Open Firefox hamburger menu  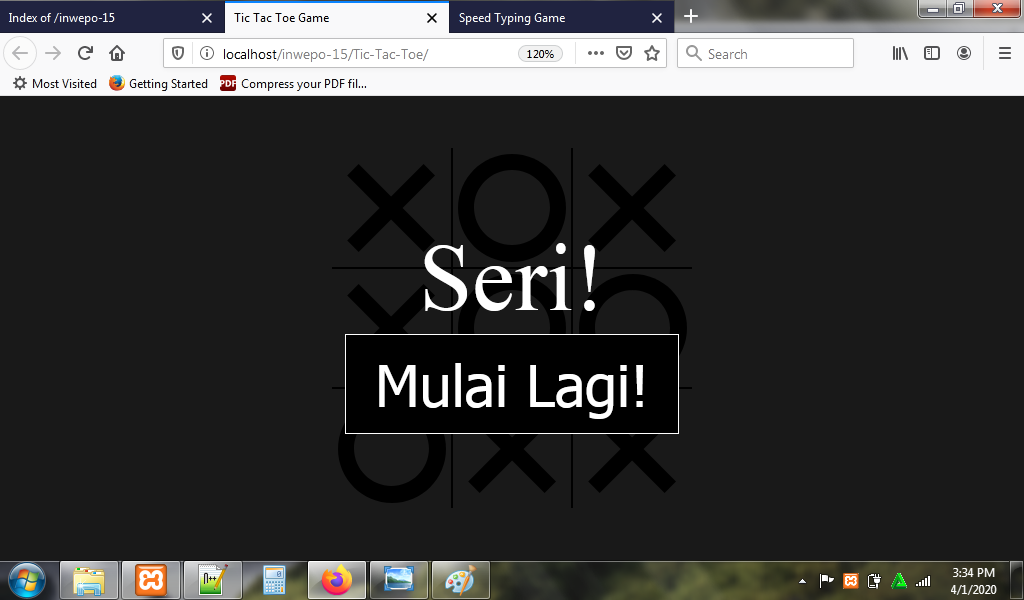click(1005, 54)
